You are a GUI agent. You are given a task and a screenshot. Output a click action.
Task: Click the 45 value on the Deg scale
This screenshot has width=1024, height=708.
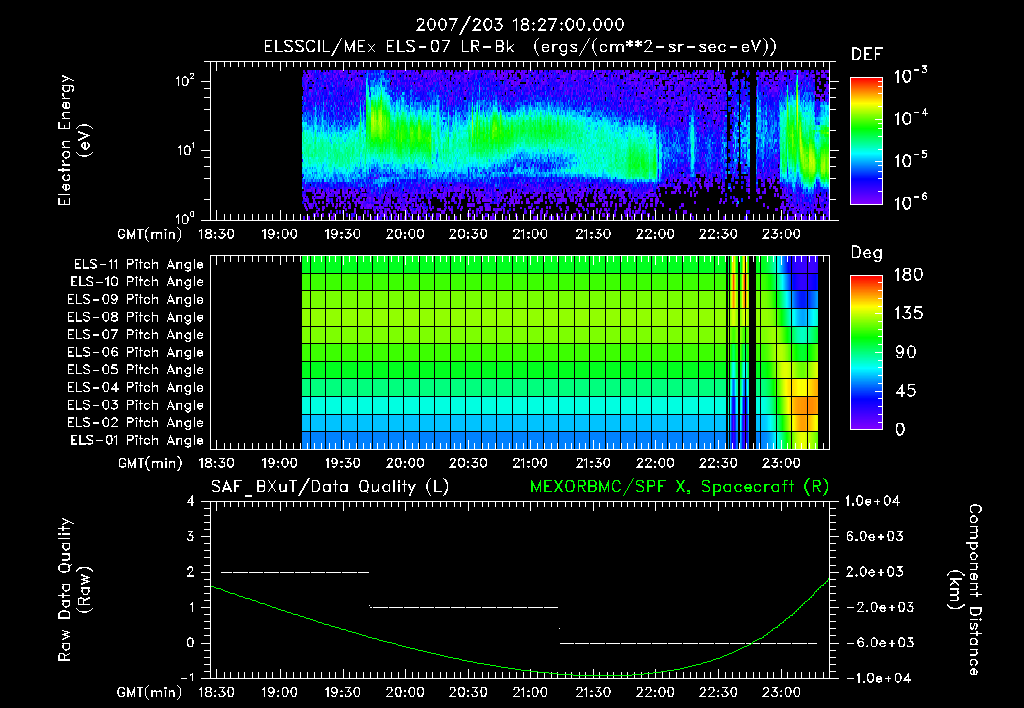pos(906,391)
